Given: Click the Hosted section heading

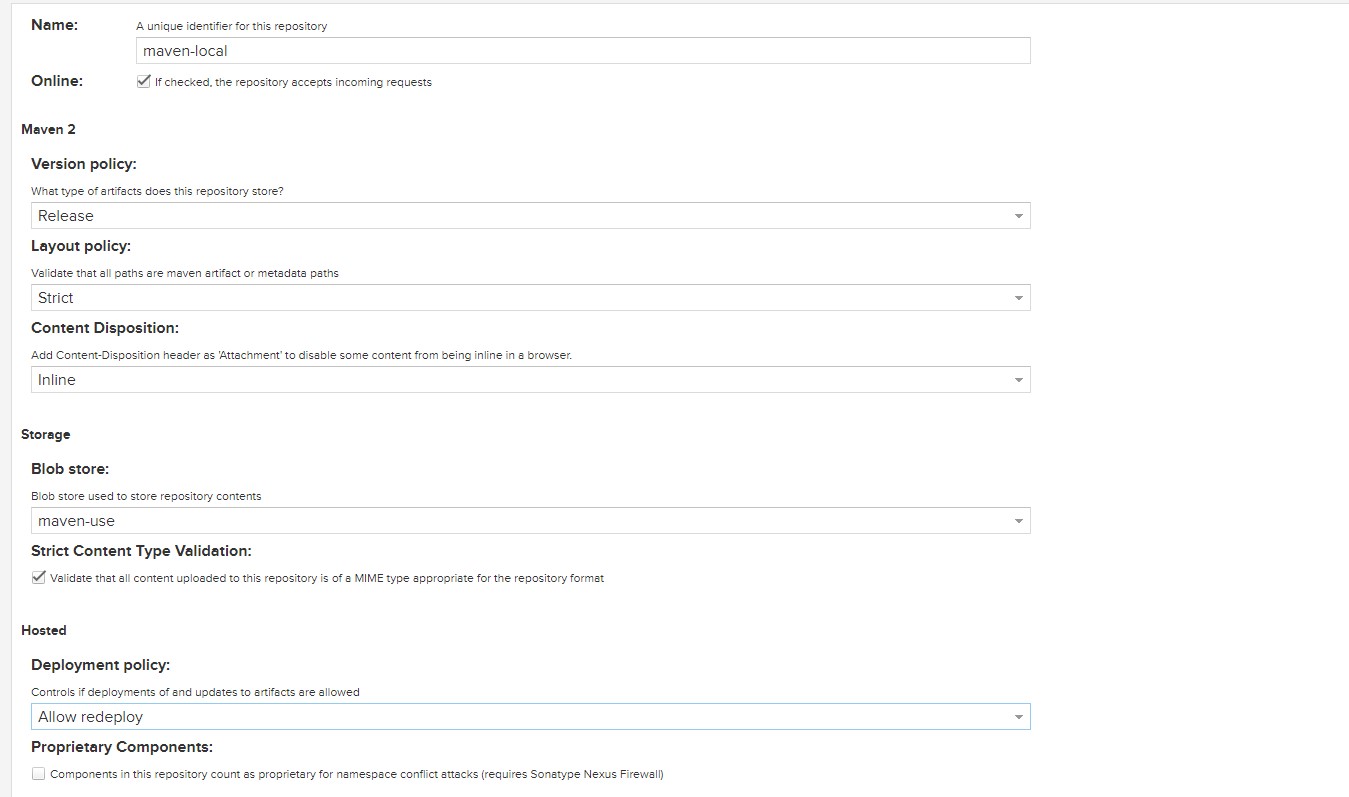Looking at the screenshot, I should (44, 630).
